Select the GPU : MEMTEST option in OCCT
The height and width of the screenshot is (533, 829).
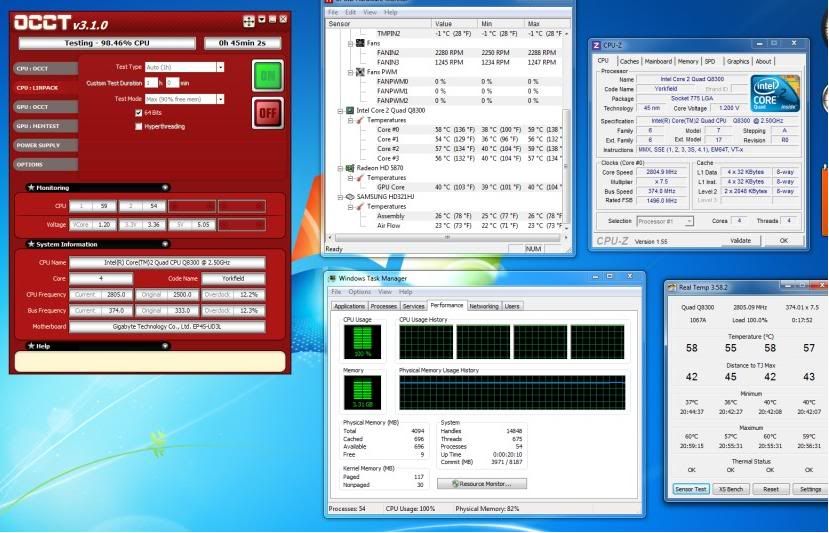point(46,126)
